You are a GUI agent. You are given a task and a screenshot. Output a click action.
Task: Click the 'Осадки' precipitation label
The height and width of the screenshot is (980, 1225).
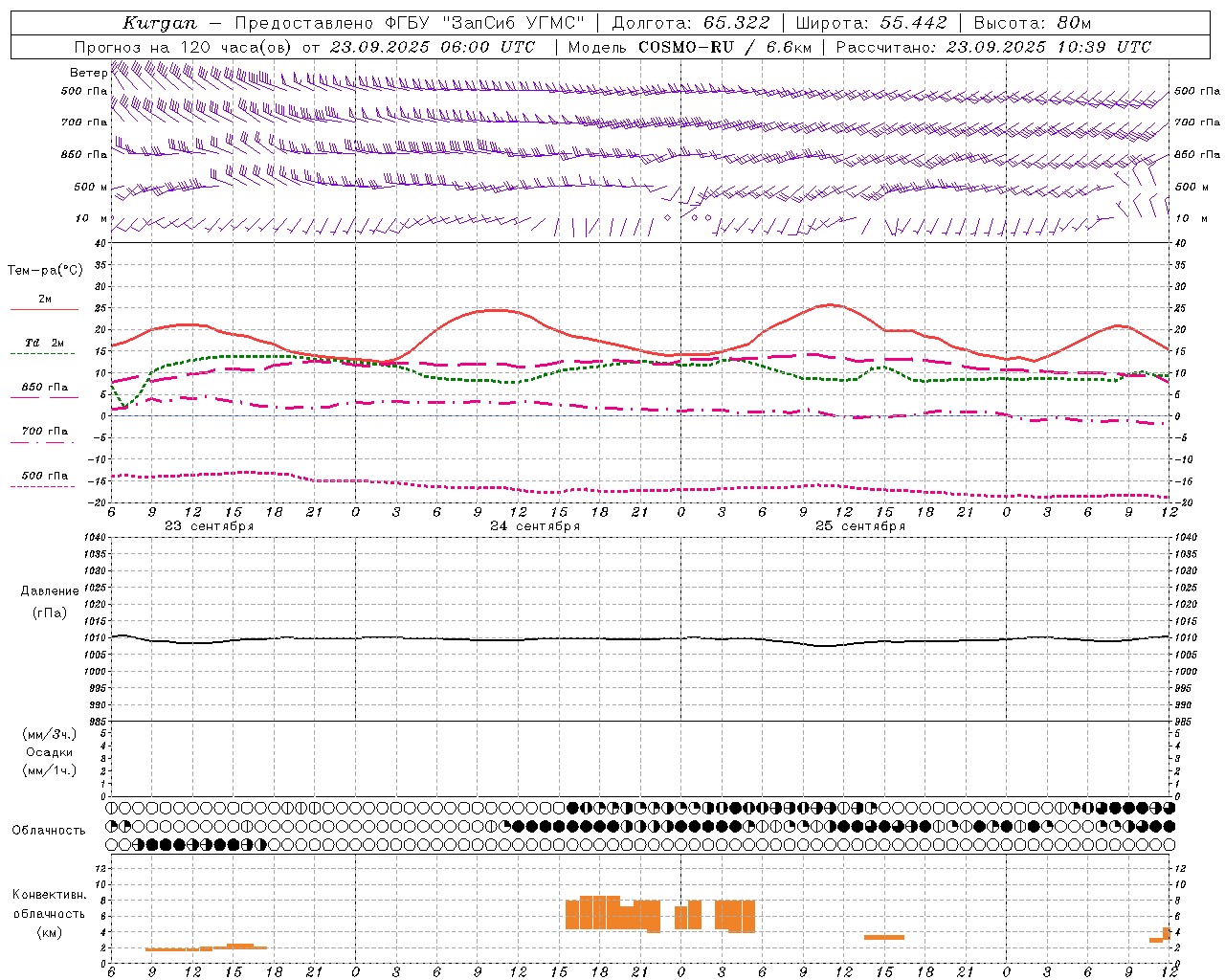(50, 752)
